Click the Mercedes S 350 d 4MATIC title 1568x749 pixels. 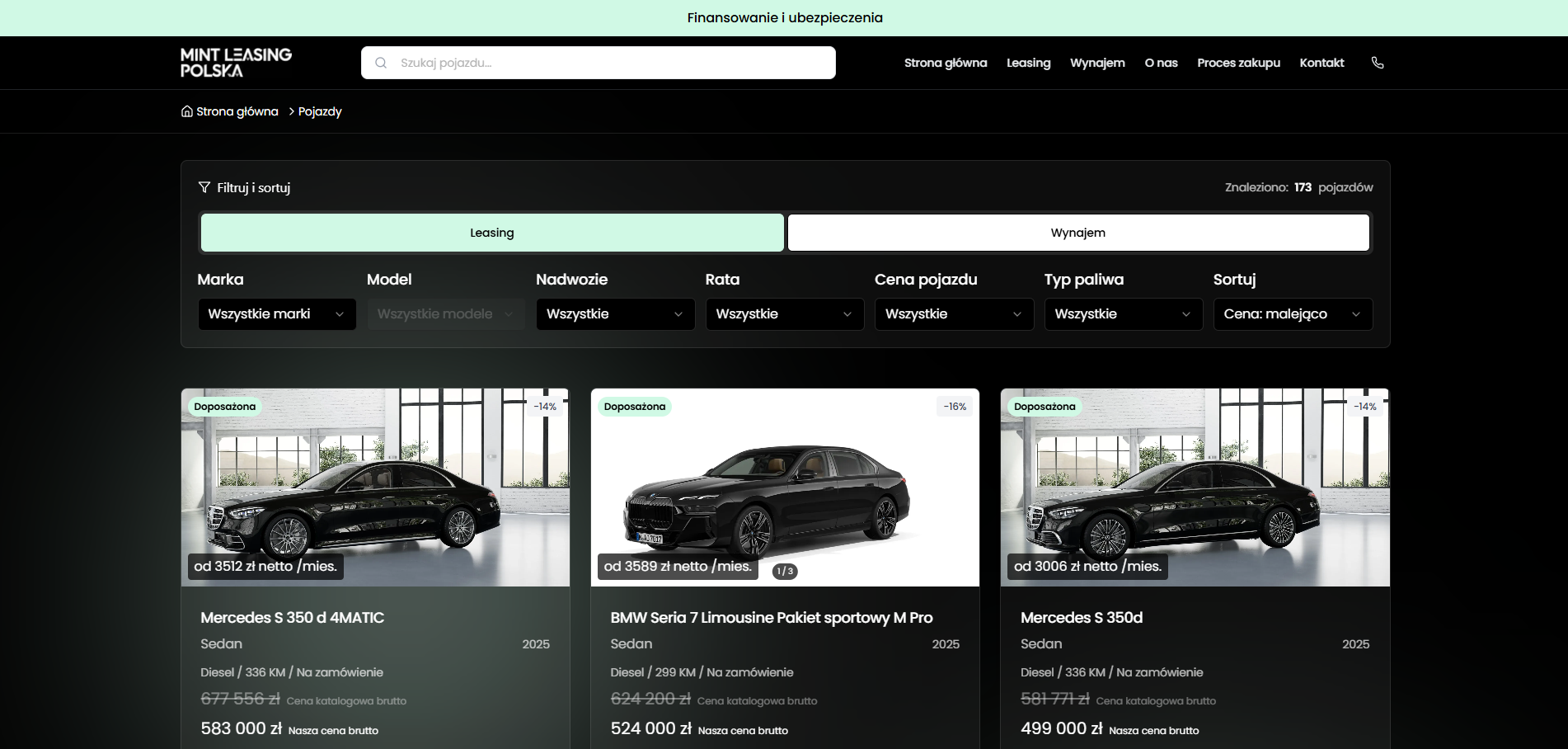(x=293, y=618)
